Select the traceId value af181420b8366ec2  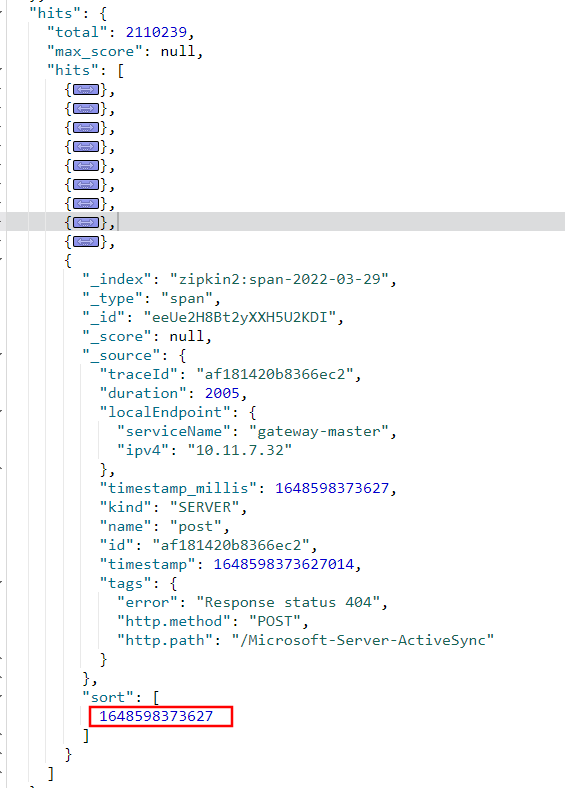275,374
